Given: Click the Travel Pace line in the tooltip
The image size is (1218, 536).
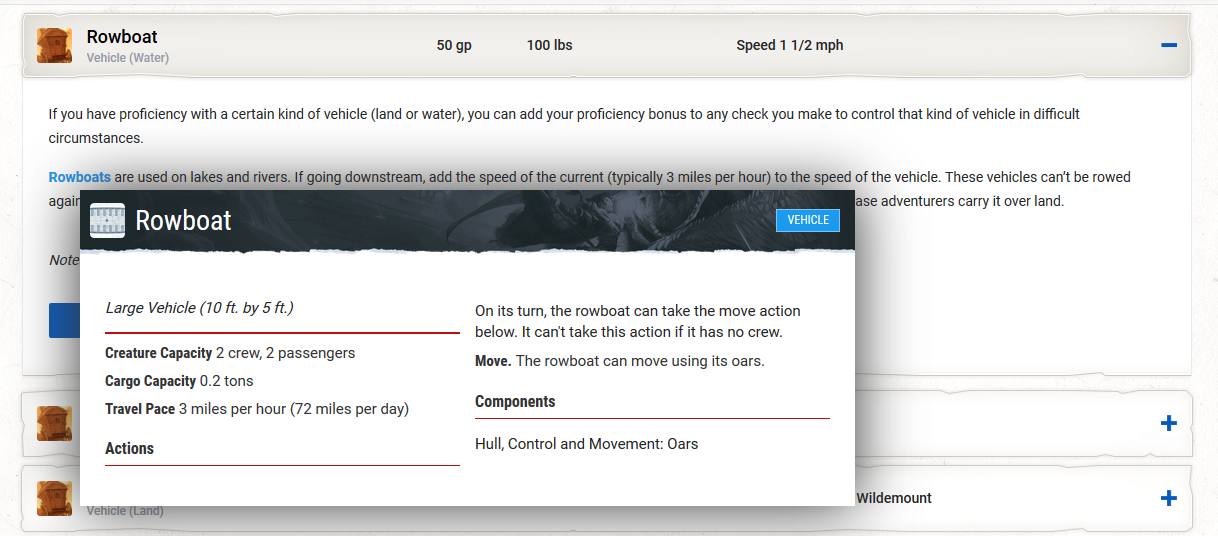Looking at the screenshot, I should [x=257, y=409].
